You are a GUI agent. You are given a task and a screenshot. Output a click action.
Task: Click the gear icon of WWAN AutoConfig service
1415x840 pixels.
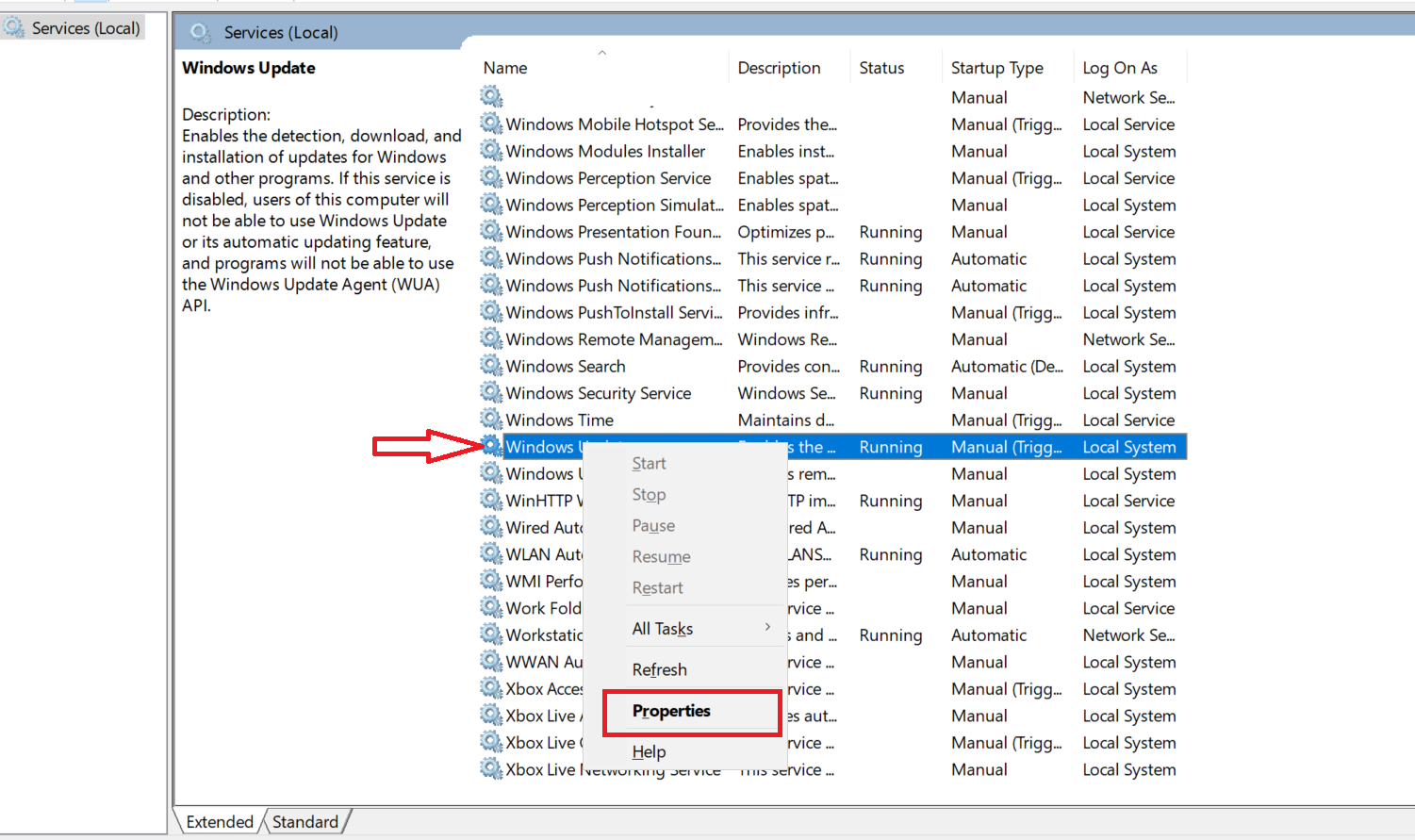(491, 661)
